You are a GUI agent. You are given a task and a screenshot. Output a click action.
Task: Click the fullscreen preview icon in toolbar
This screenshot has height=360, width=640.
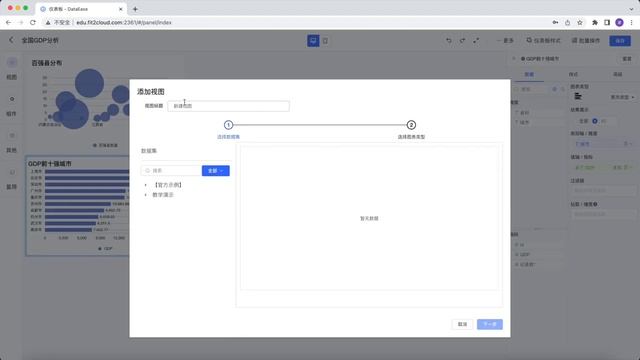476,40
